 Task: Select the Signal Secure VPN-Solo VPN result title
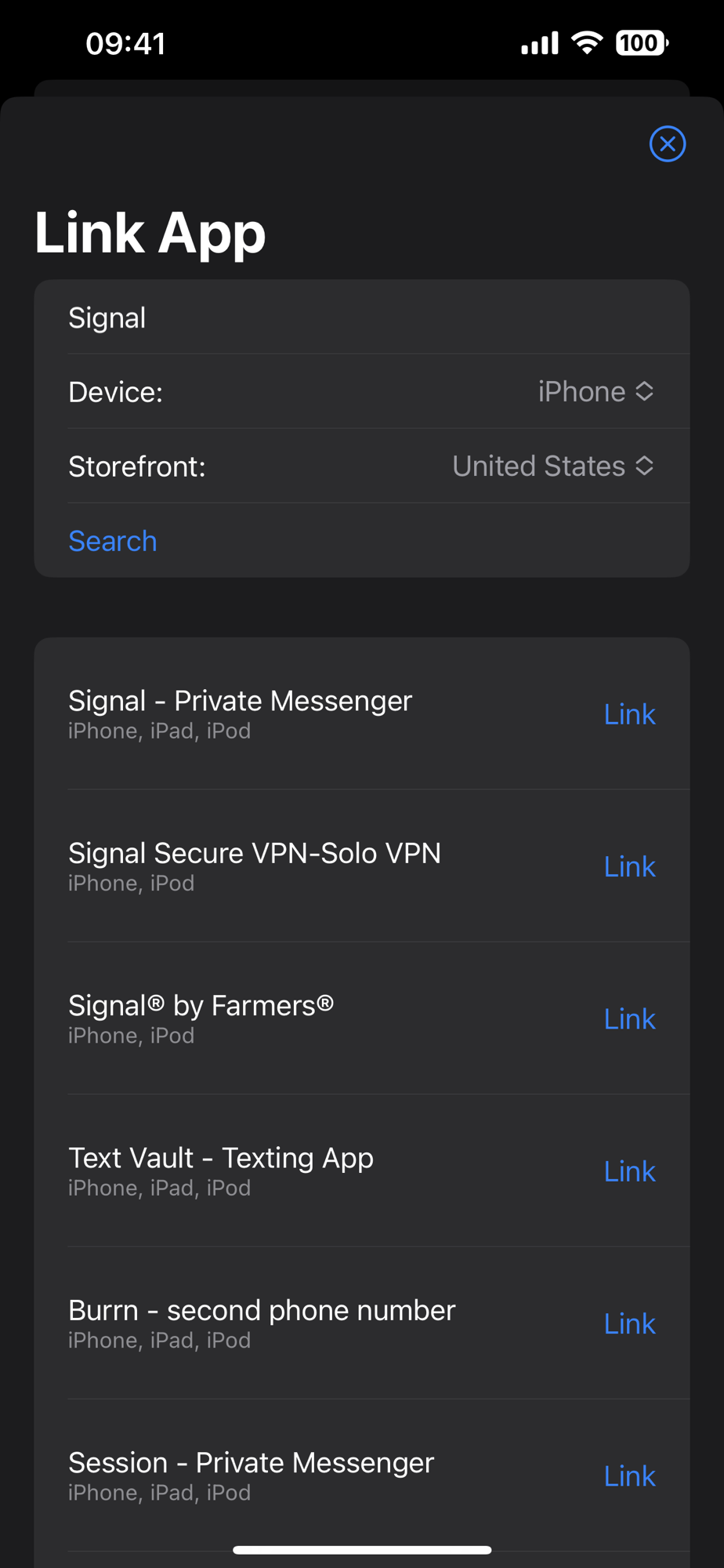click(x=255, y=853)
